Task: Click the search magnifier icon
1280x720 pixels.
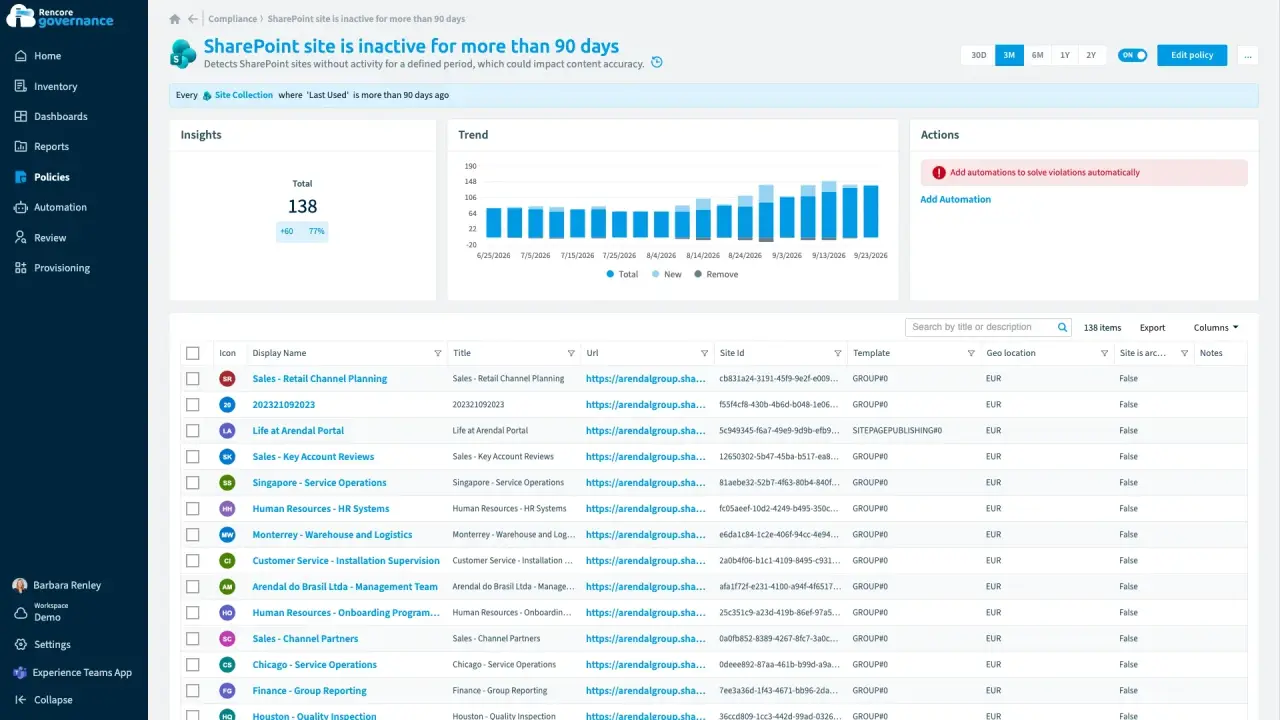Action: click(1063, 327)
